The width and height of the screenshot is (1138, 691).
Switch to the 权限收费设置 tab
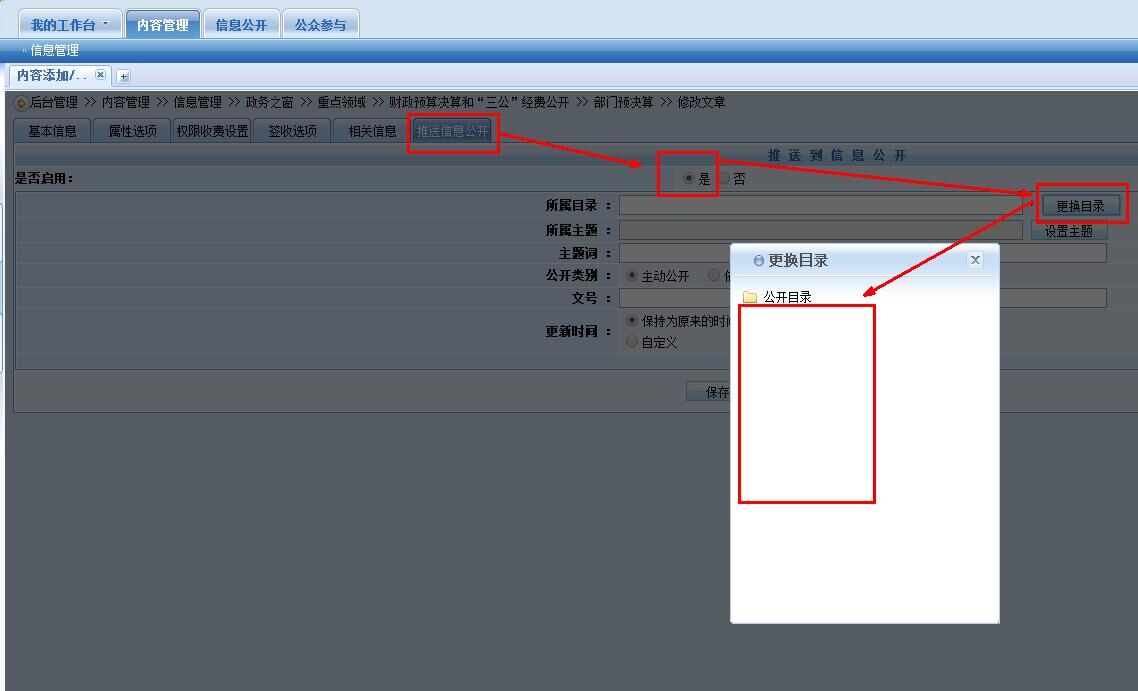tap(212, 131)
